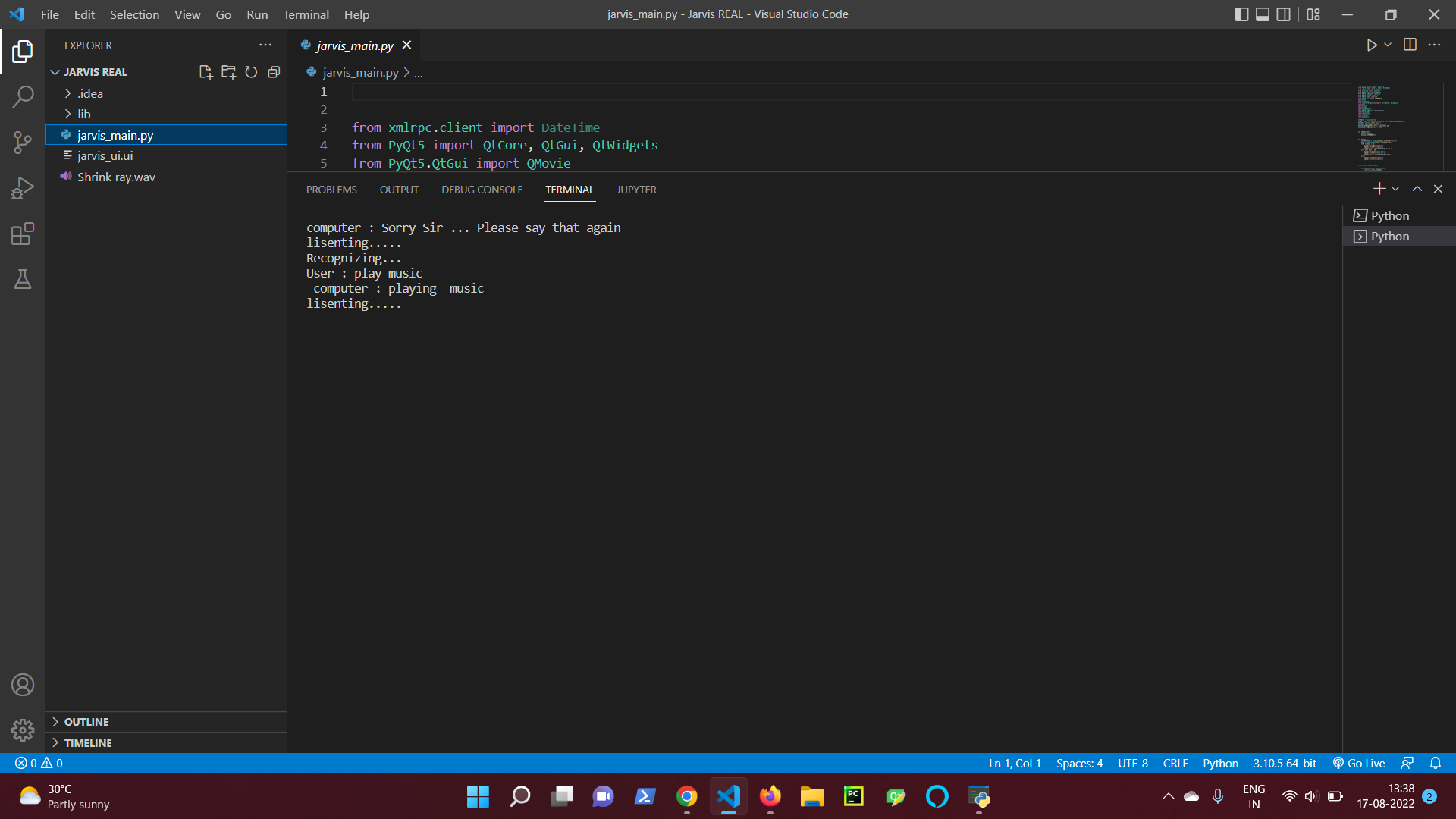Toggle secondary side bar visibility
The width and height of the screenshot is (1456, 819).
pos(1283,14)
